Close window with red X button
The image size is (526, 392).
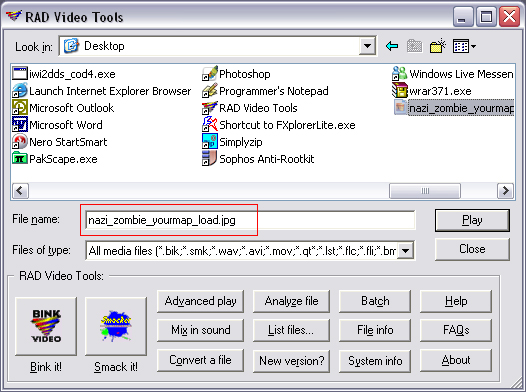pyautogui.click(x=509, y=17)
